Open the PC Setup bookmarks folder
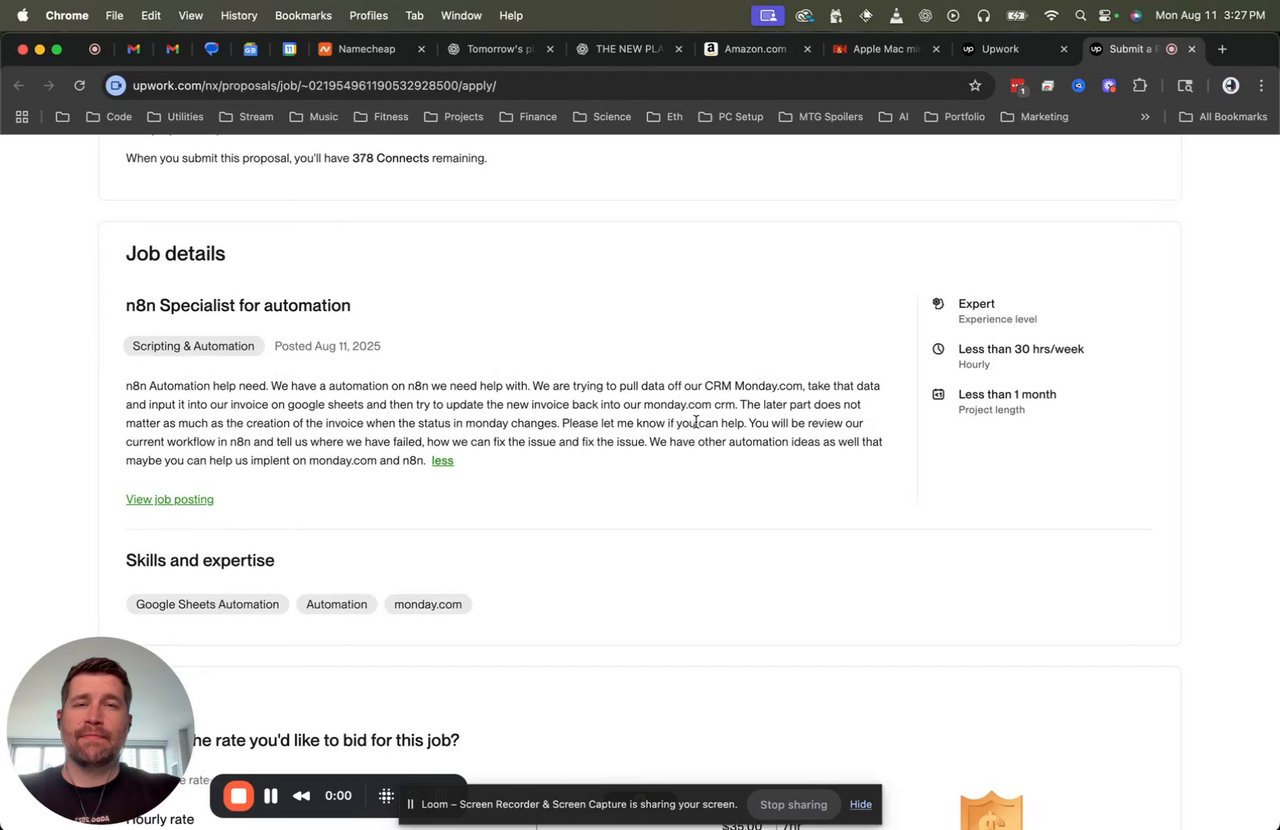Image resolution: width=1280 pixels, height=830 pixels. point(731,117)
